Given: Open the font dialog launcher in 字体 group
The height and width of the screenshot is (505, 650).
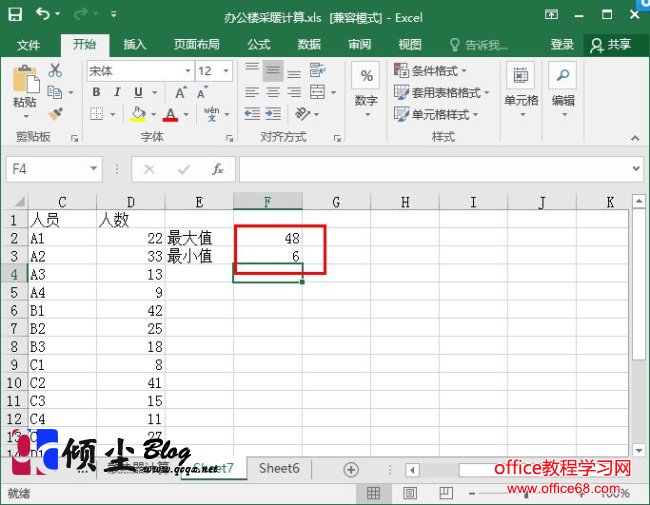Looking at the screenshot, I should pyautogui.click(x=230, y=138).
